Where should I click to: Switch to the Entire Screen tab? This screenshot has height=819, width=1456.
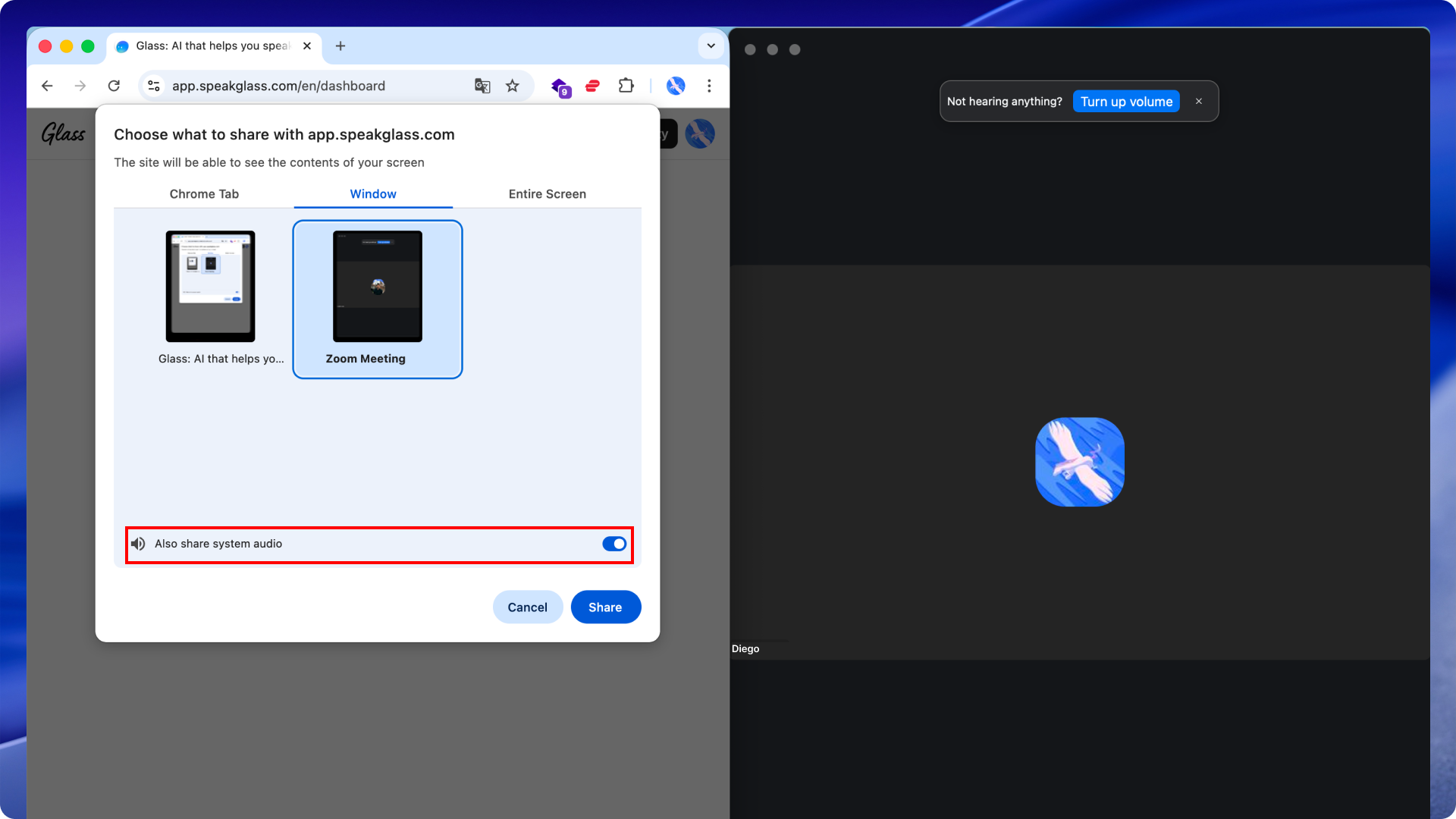click(x=547, y=194)
